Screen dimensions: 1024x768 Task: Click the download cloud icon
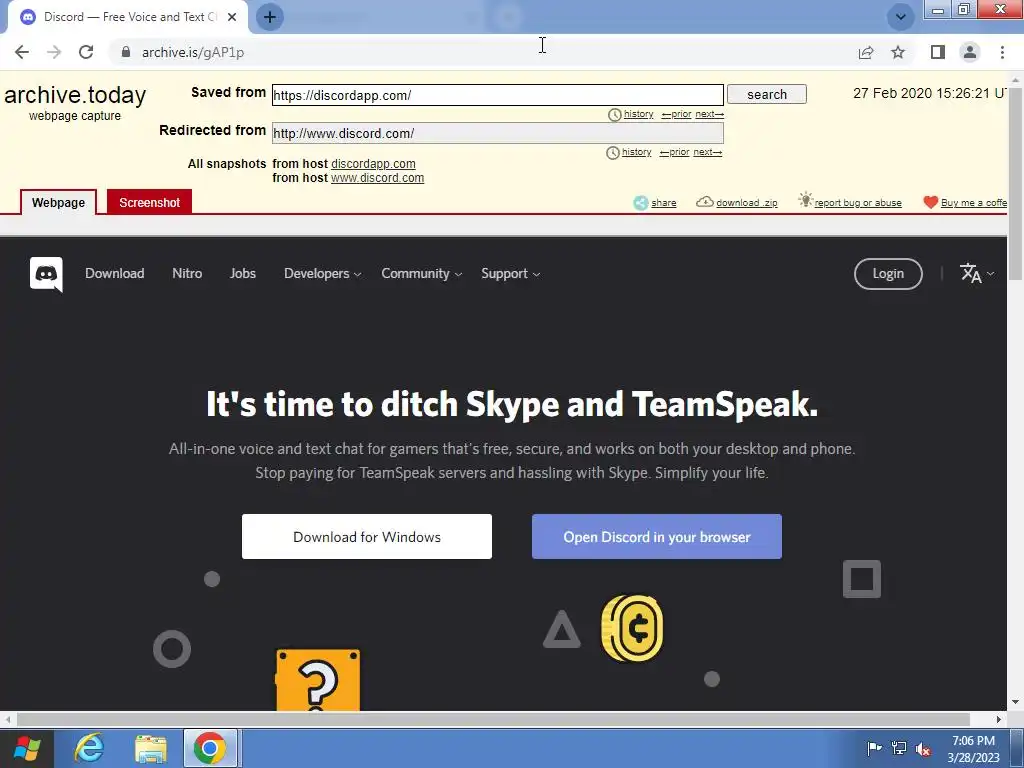[705, 202]
